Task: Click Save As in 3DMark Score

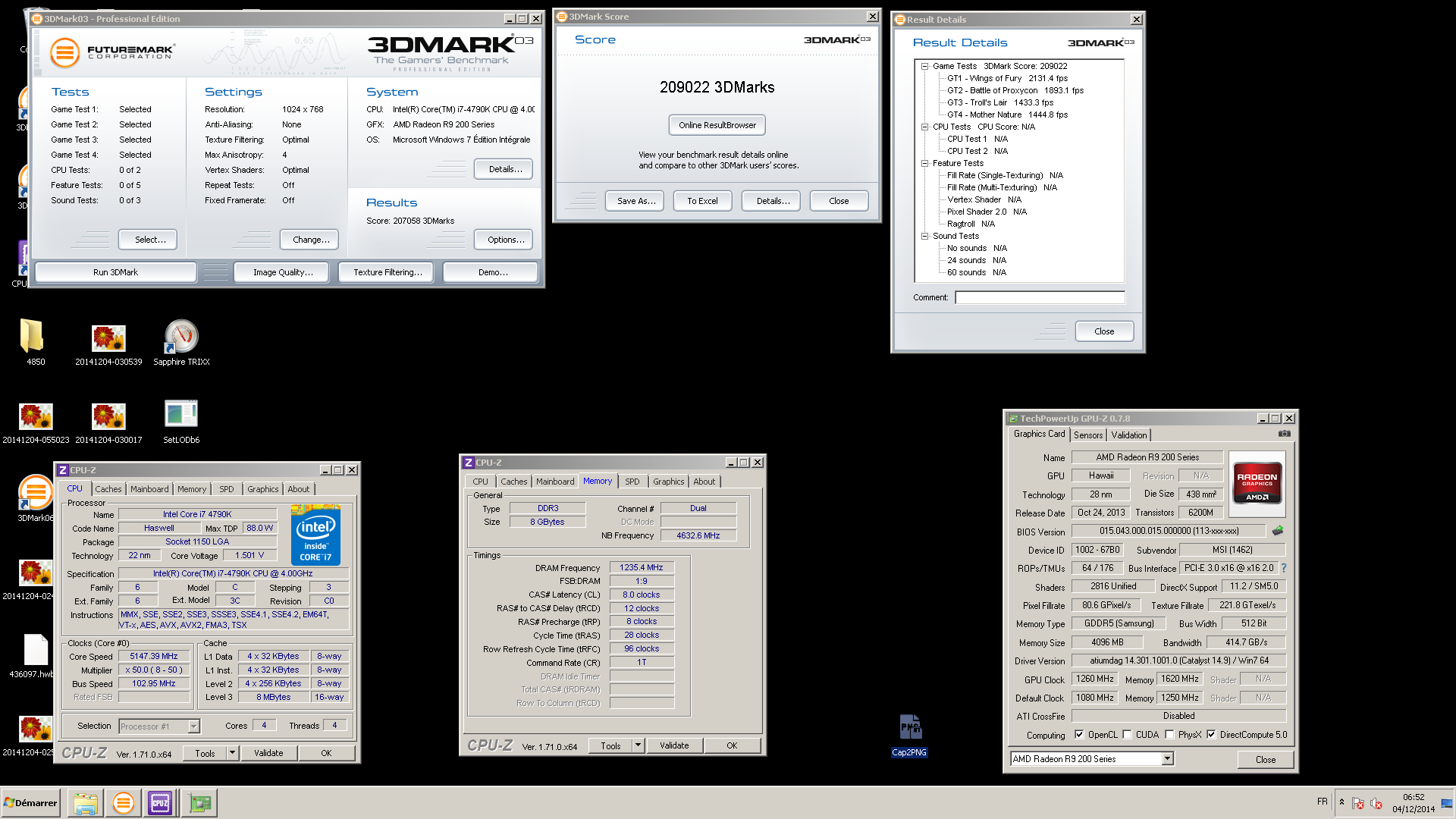Action: (635, 201)
